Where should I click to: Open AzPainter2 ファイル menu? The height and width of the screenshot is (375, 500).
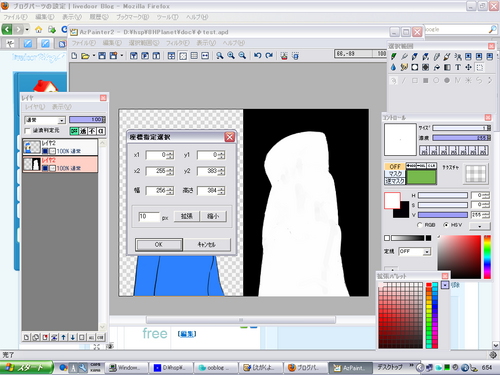click(83, 43)
